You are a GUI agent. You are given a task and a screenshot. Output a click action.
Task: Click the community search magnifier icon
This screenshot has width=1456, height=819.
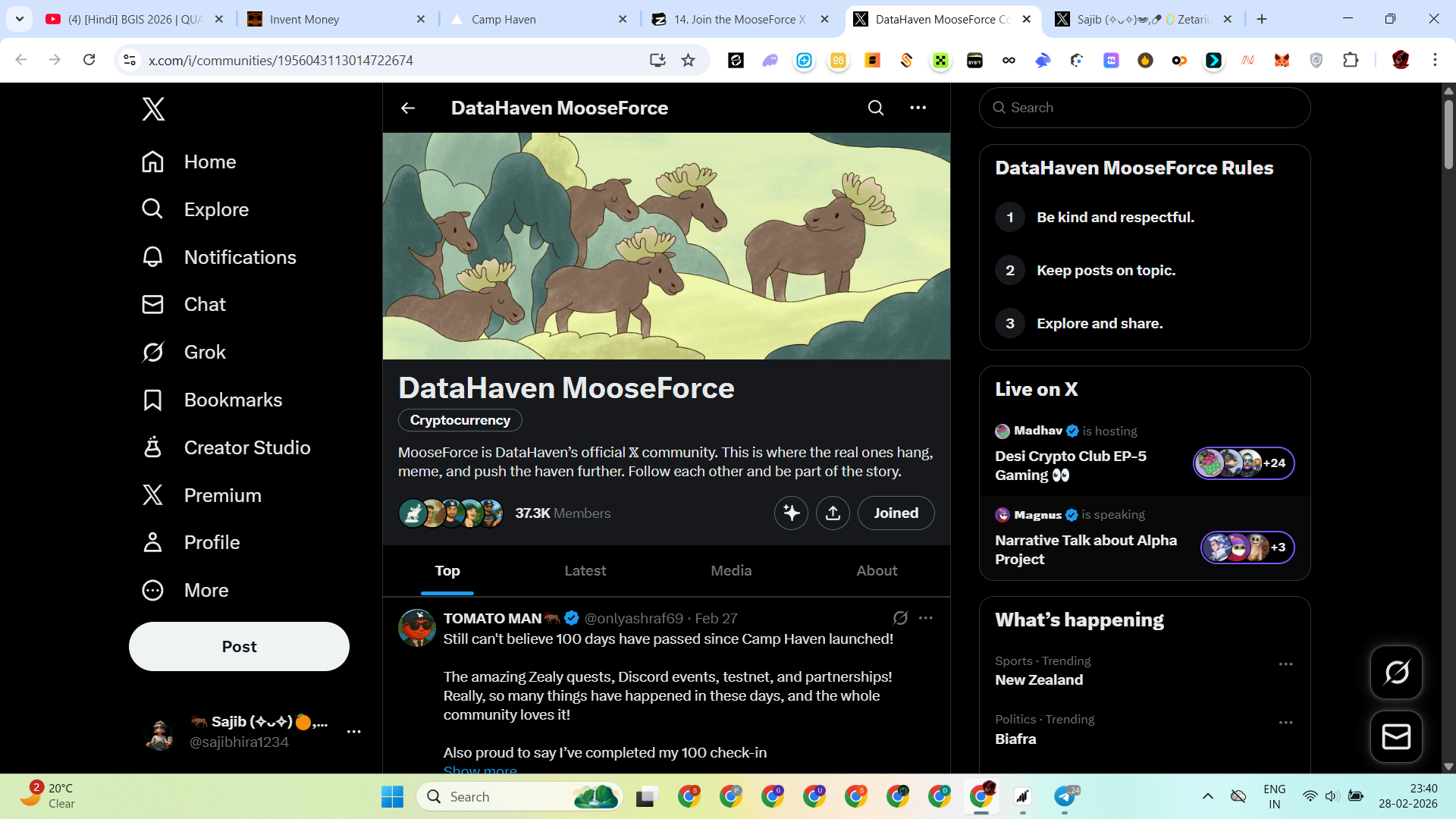point(876,108)
